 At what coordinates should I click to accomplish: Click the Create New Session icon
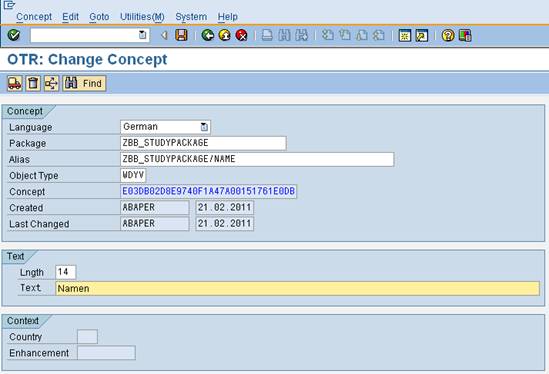(x=405, y=35)
